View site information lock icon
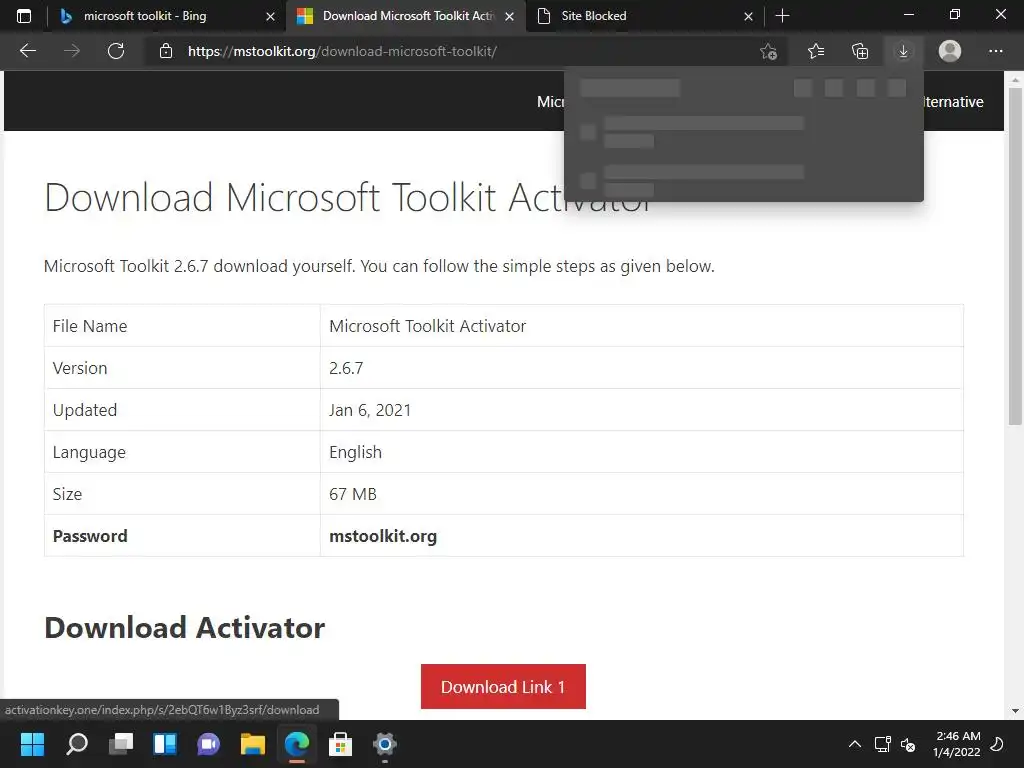This screenshot has height=768, width=1024. click(166, 51)
